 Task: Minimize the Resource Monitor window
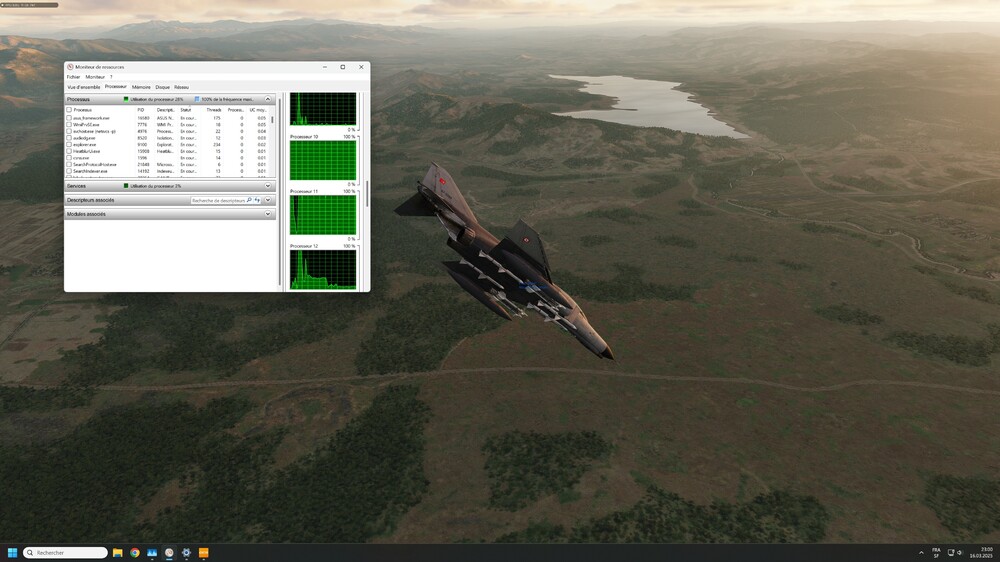(325, 67)
